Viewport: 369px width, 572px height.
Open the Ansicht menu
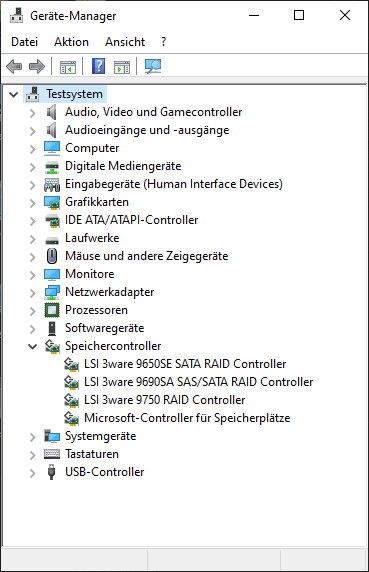click(x=125, y=42)
